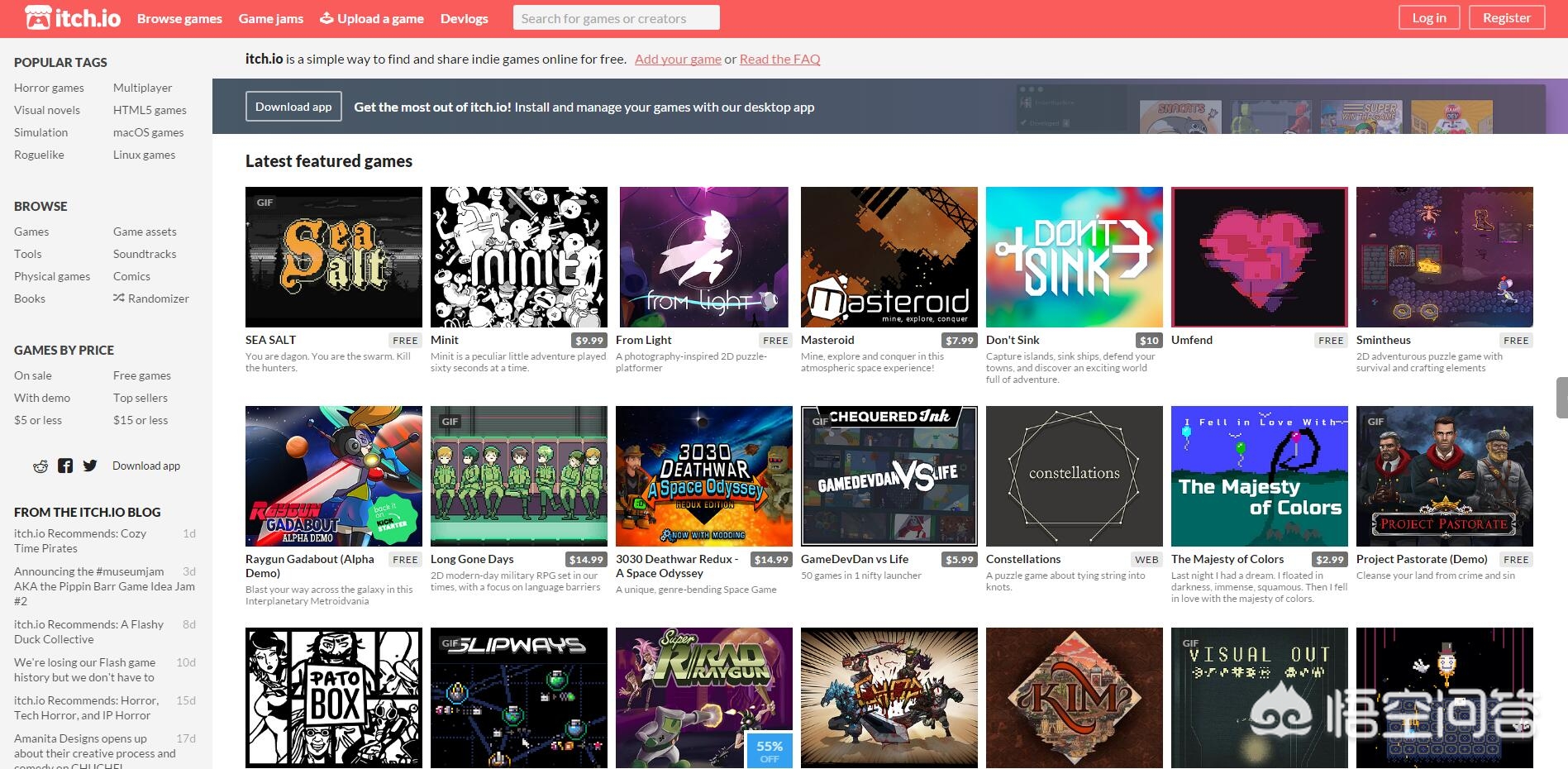
Task: Open the KIM game thumbnail
Action: click(x=1075, y=698)
